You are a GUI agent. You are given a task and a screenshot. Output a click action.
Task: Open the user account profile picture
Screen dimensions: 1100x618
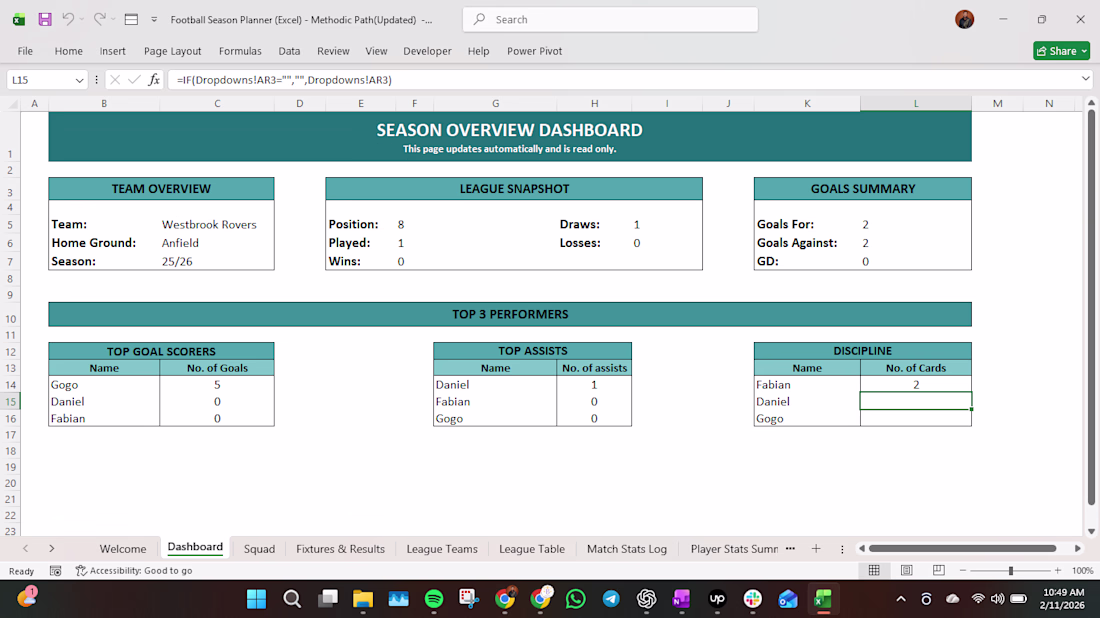point(965,20)
